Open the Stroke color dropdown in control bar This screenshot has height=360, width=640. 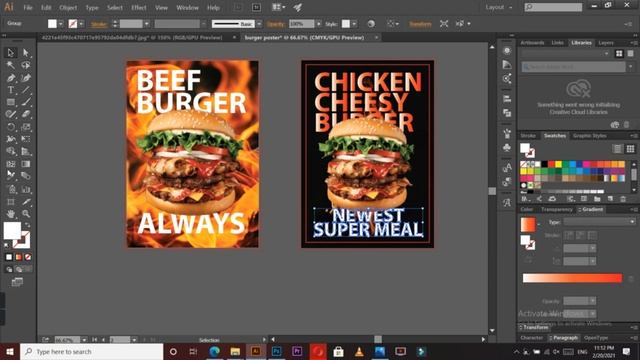click(x=81, y=24)
